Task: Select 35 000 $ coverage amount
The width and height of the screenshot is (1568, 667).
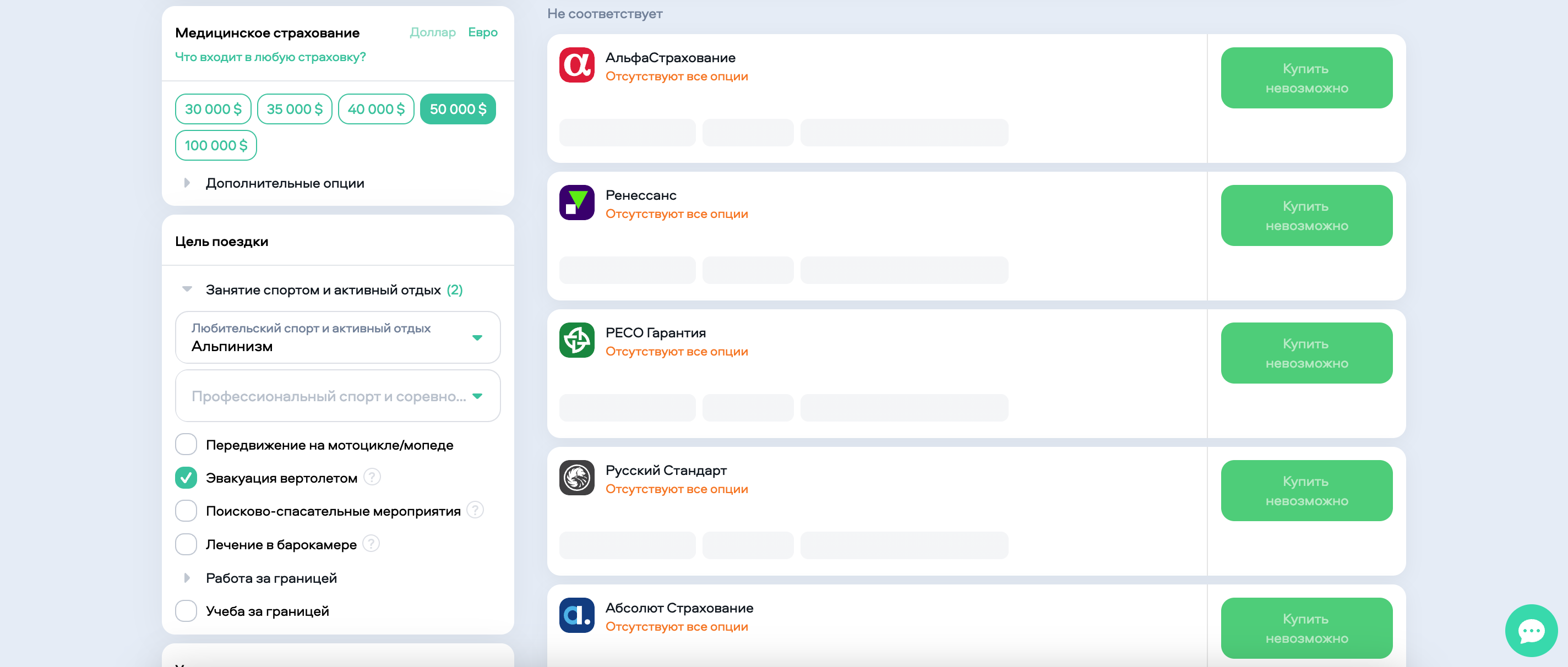Action: point(295,109)
